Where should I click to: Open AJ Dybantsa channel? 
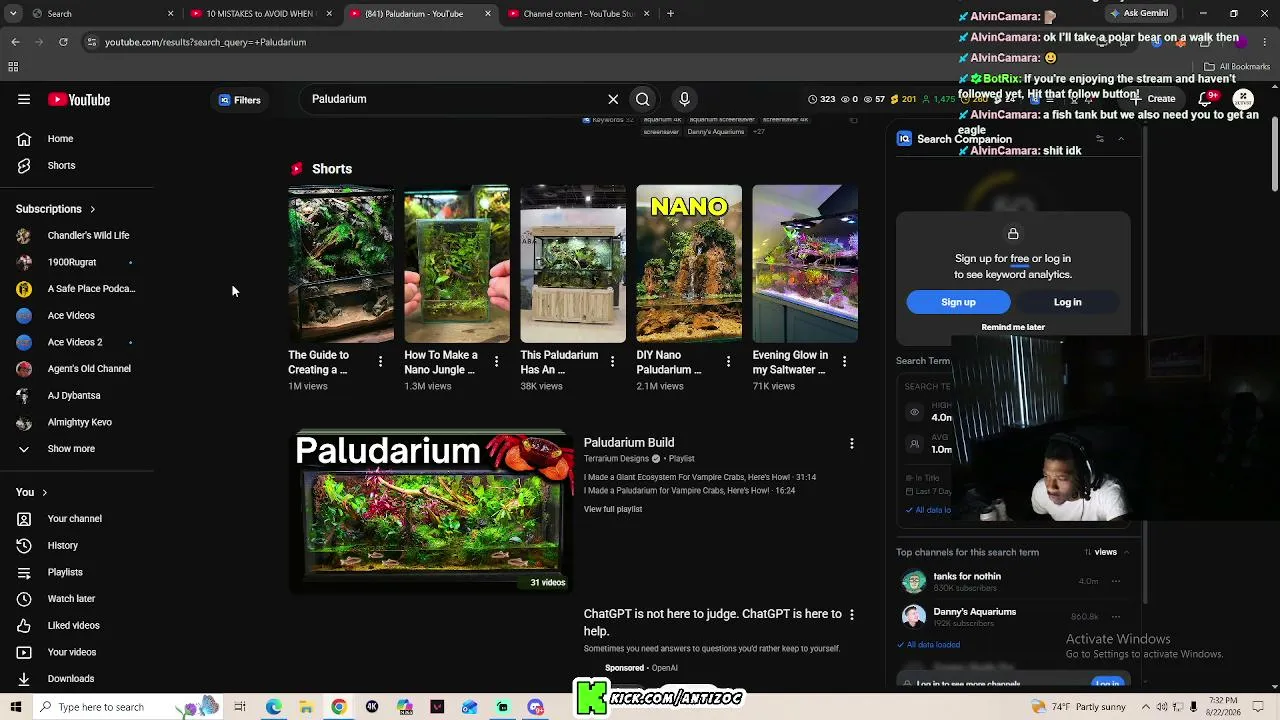[x=77, y=395]
